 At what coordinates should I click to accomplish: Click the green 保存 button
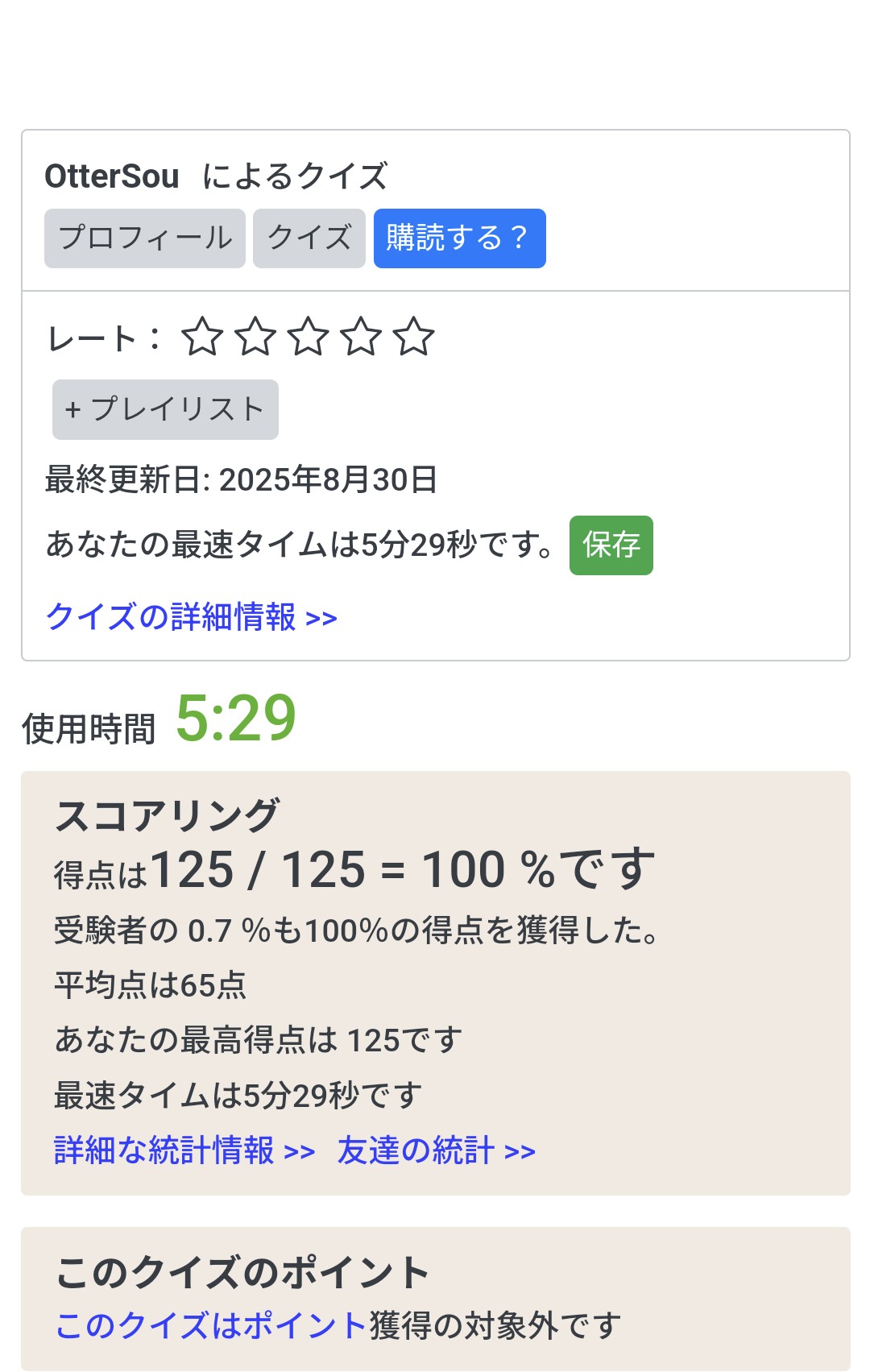point(611,545)
